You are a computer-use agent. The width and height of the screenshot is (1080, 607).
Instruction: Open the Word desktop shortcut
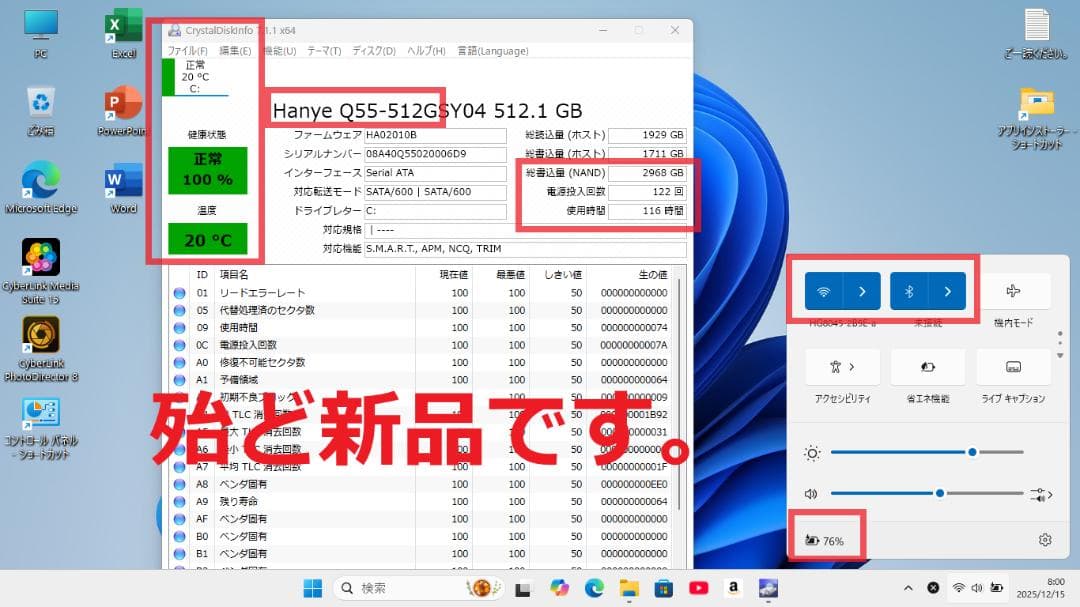pyautogui.click(x=123, y=188)
